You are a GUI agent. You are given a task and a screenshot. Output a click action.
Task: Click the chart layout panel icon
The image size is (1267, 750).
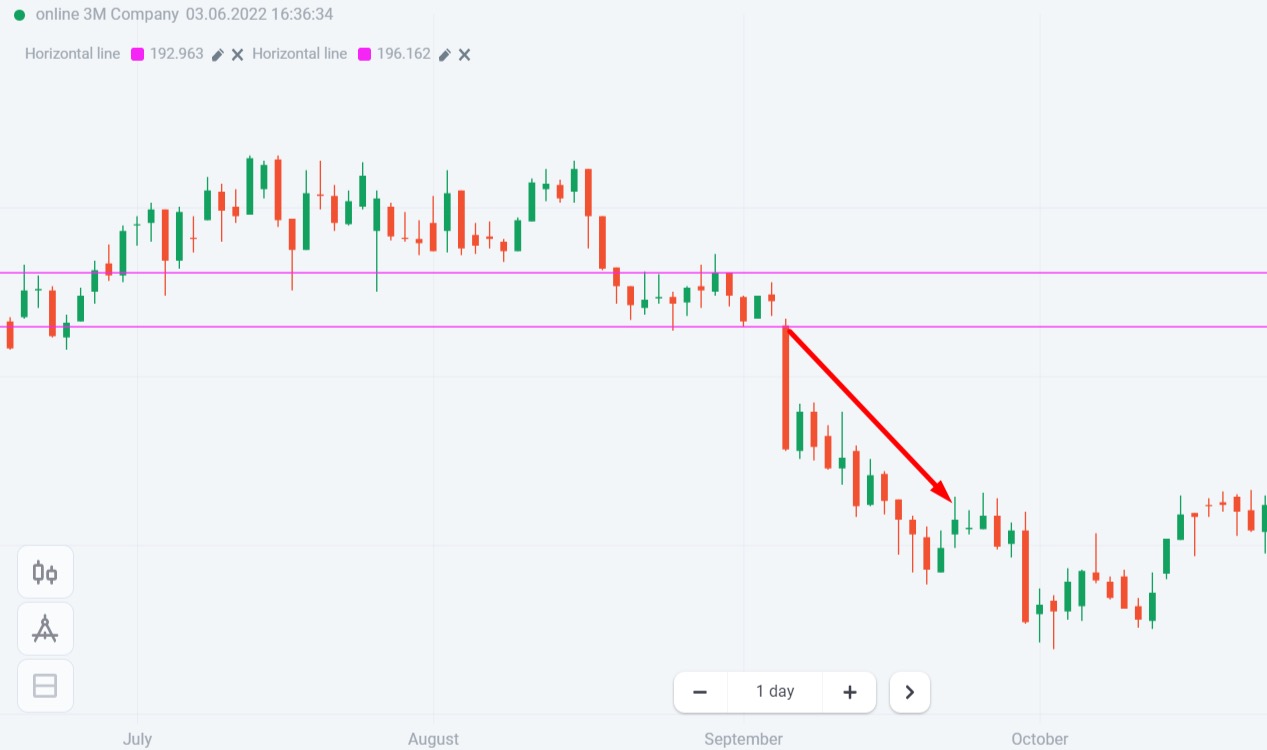[x=45, y=686]
